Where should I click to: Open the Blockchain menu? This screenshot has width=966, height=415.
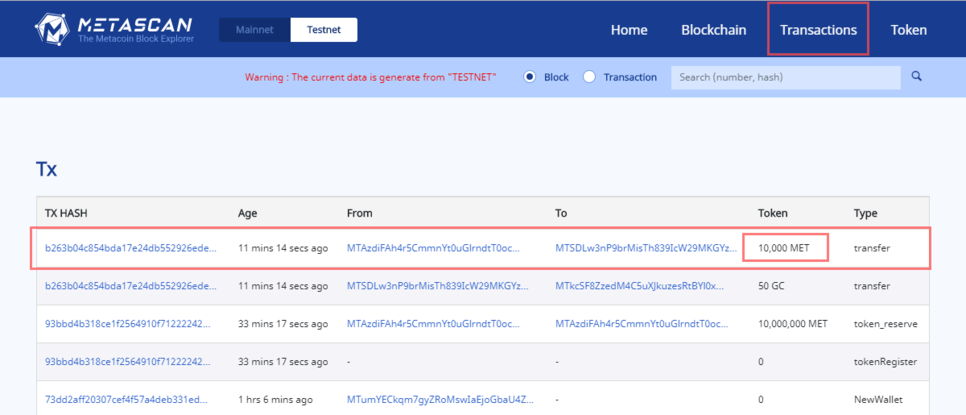pyautogui.click(x=713, y=30)
